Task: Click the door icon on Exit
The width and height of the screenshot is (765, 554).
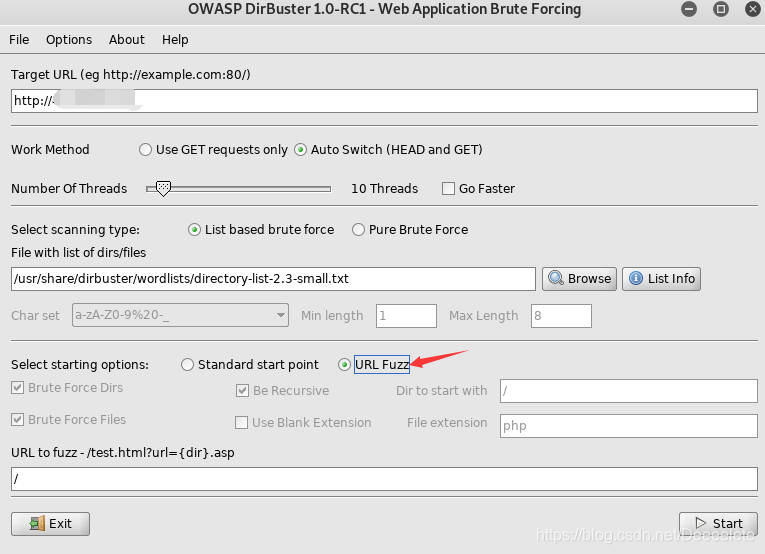Action: tap(37, 524)
